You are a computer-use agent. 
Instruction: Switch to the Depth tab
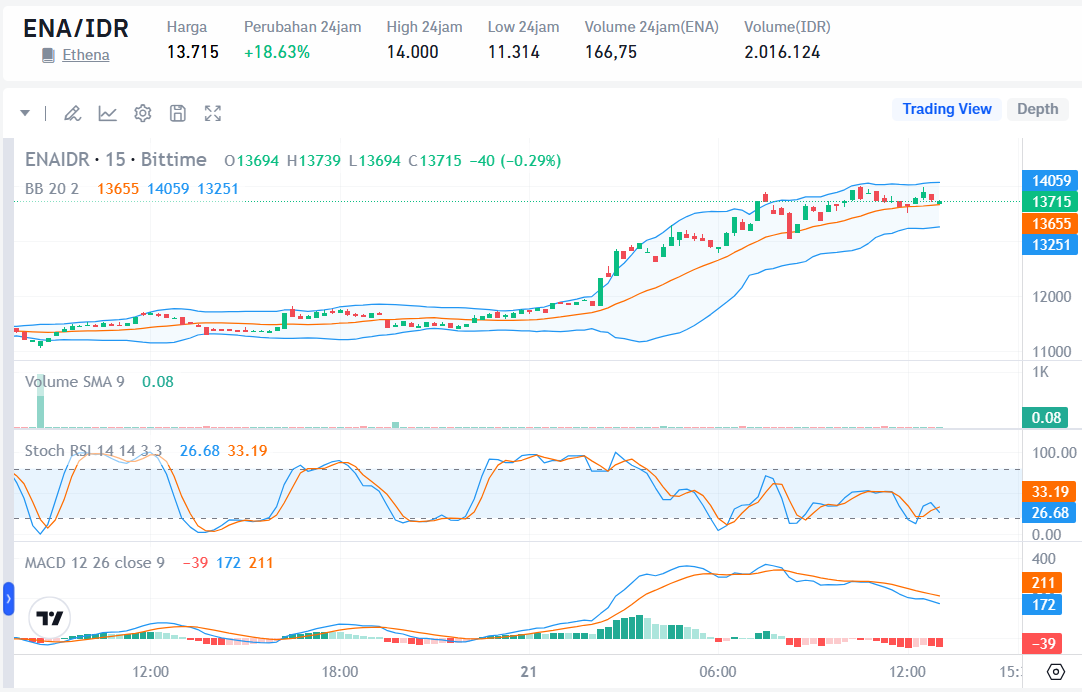[x=1037, y=109]
